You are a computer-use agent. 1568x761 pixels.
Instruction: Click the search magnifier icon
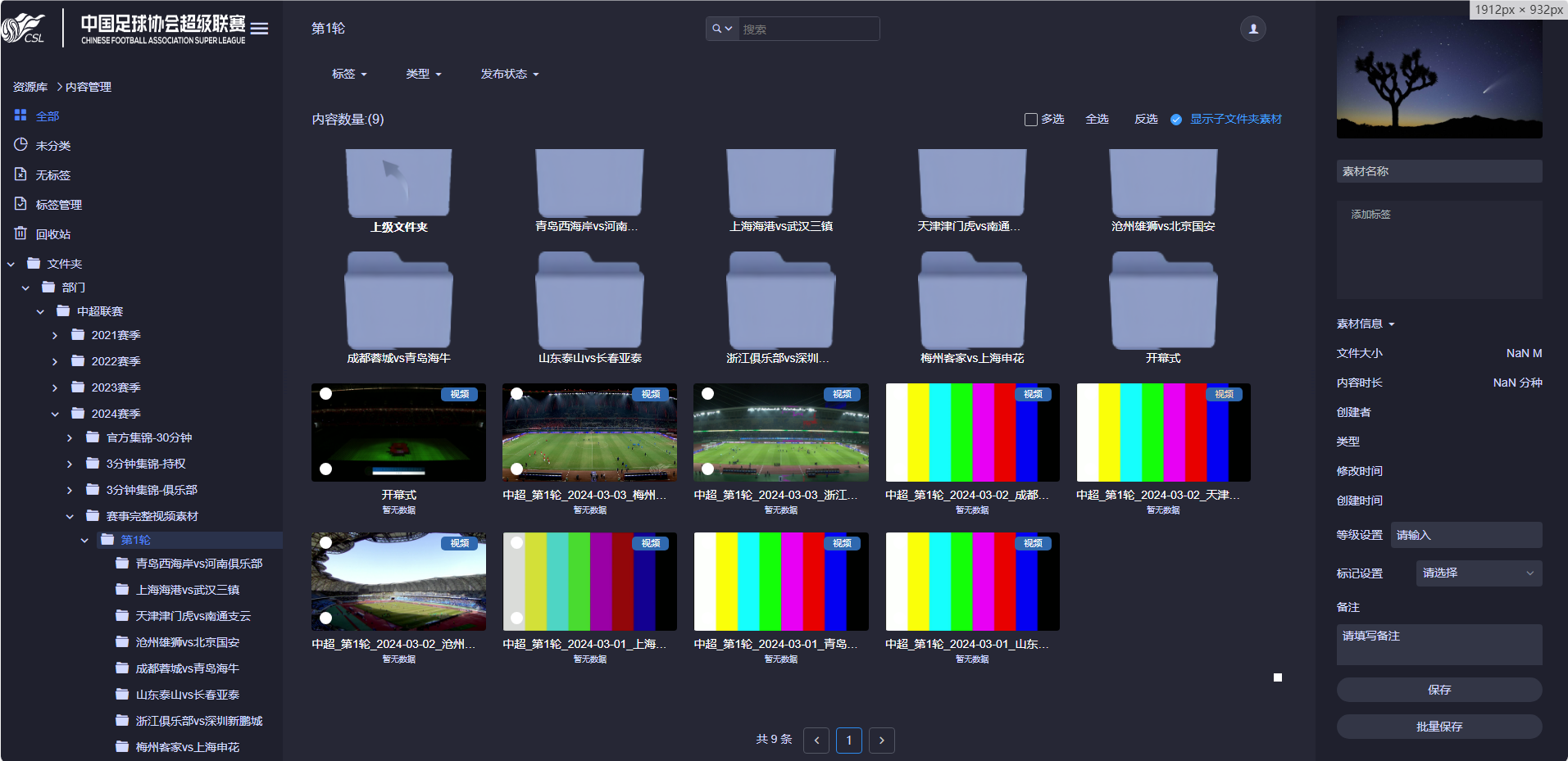tap(717, 29)
